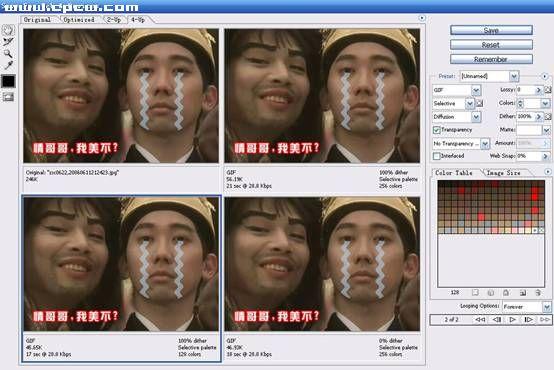The image size is (554, 370).
Task: Click the Remember button
Action: tap(491, 59)
